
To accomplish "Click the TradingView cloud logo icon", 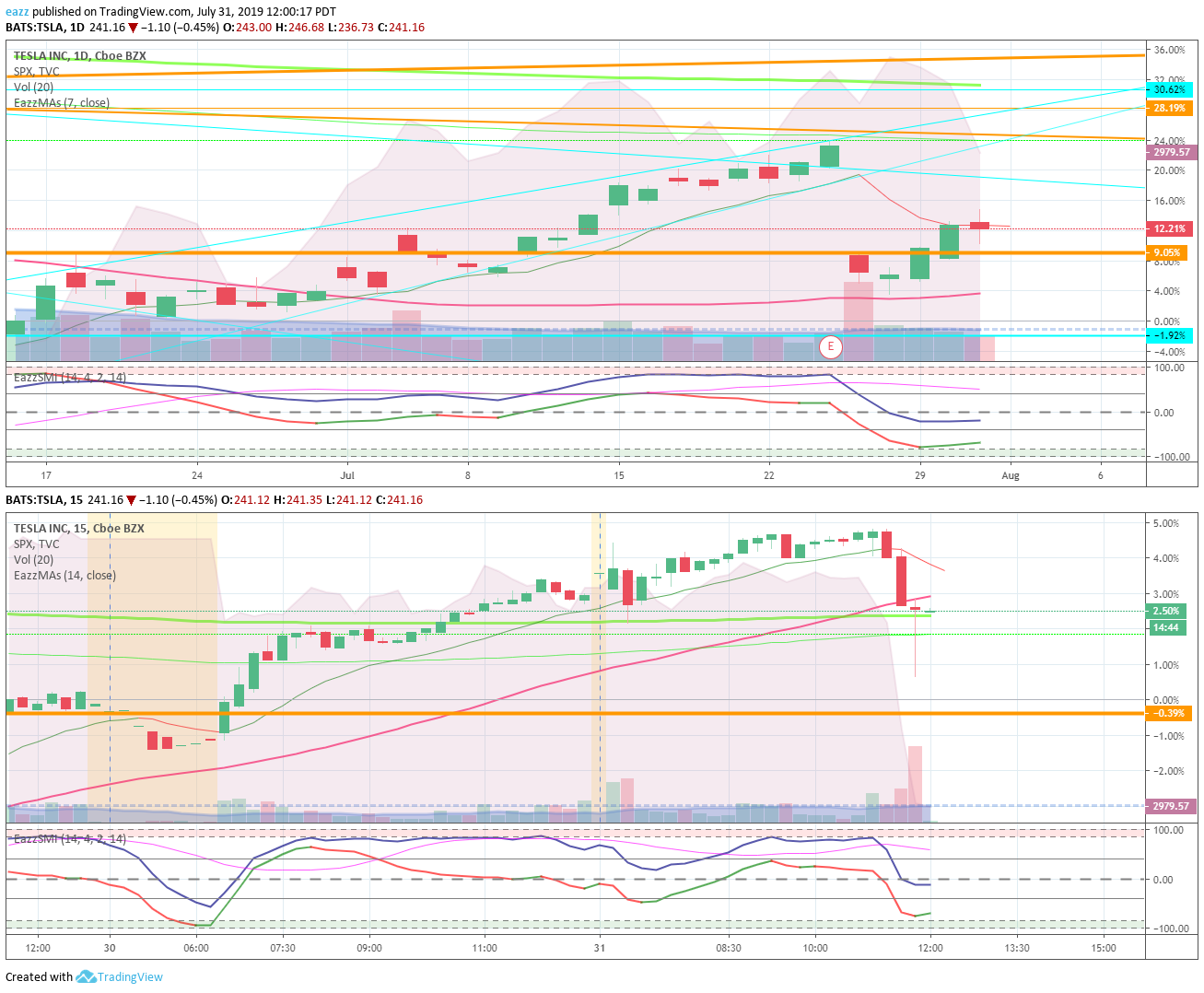I will pos(86,976).
